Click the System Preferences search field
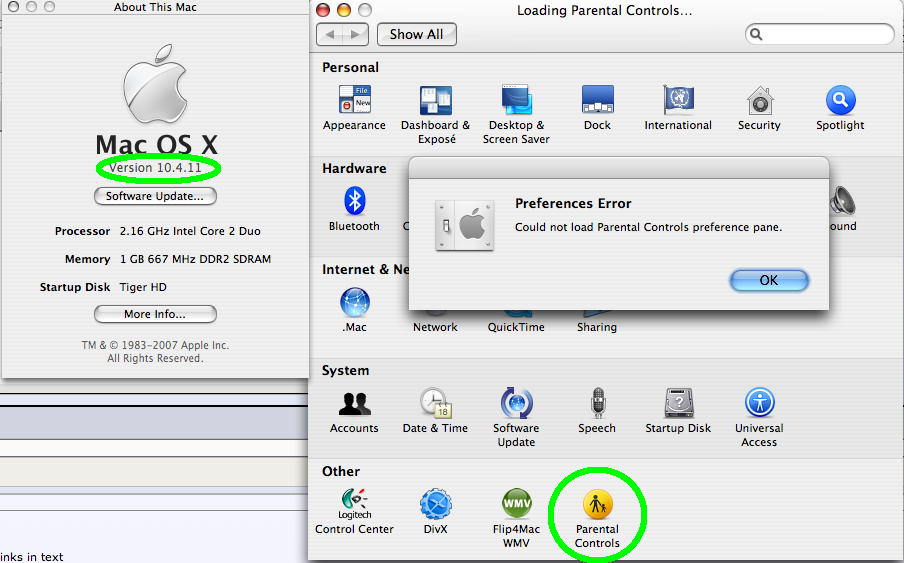This screenshot has height=563, width=904. pyautogui.click(x=819, y=34)
